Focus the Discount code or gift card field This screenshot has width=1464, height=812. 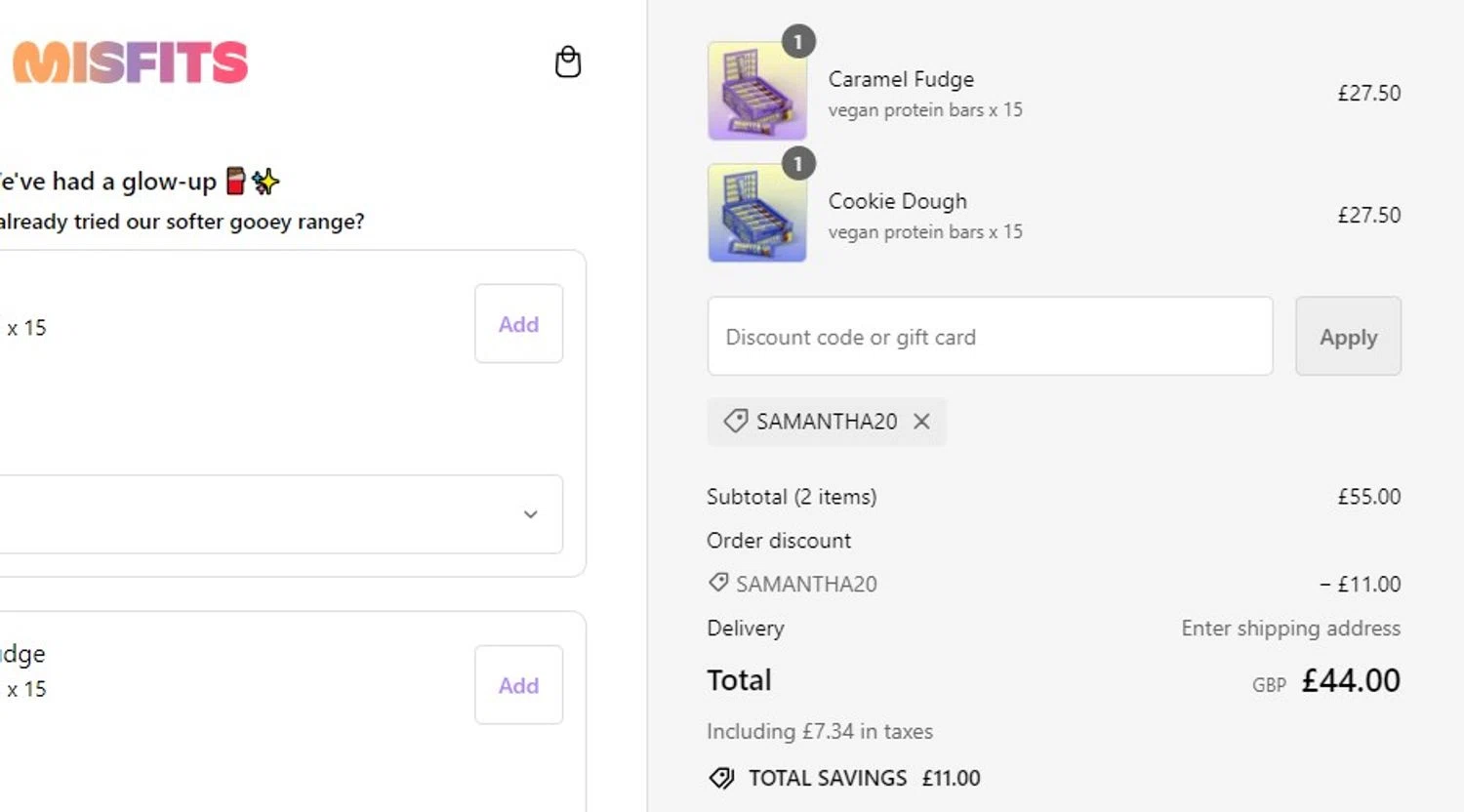pos(990,337)
